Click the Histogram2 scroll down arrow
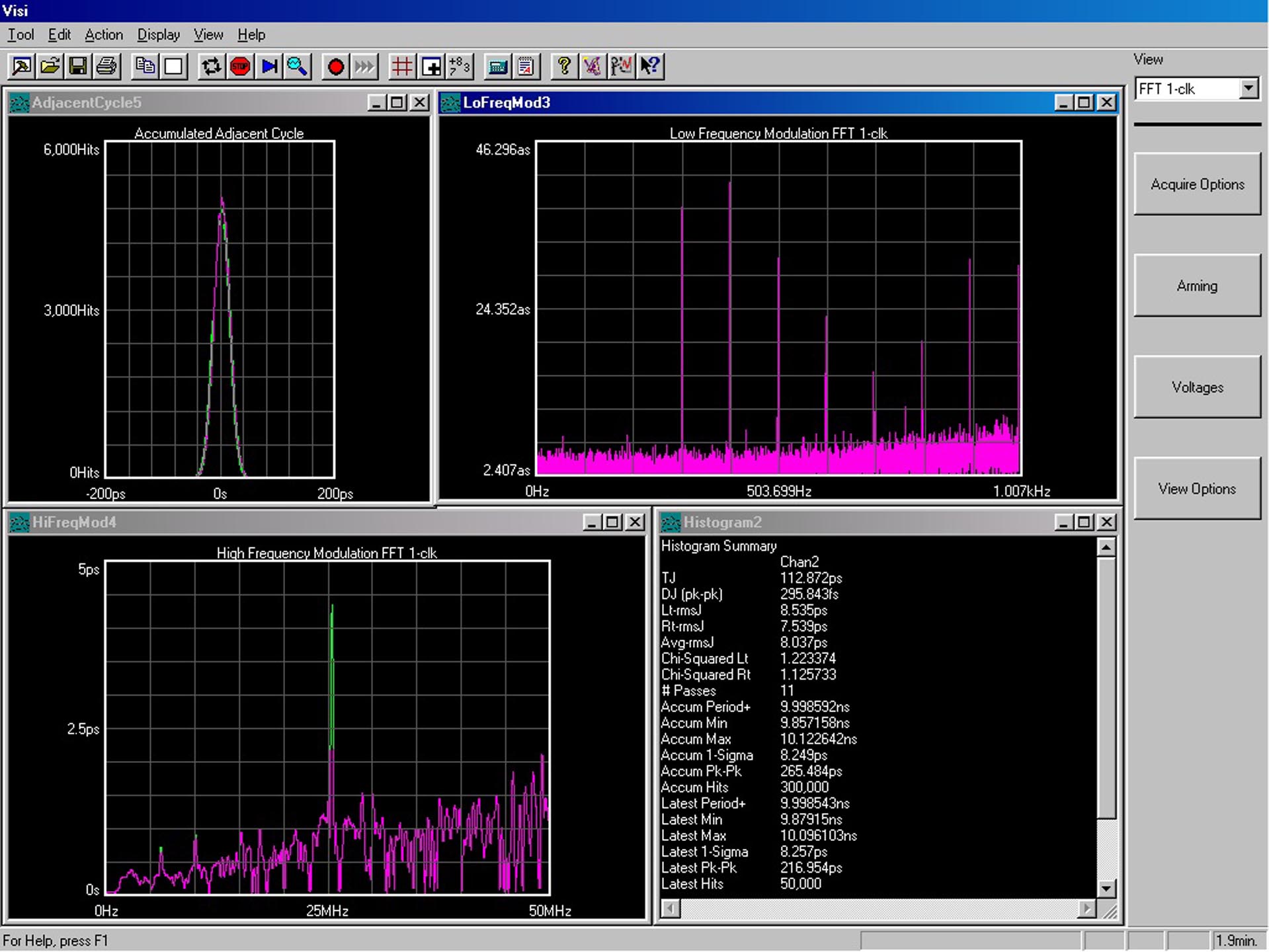This screenshot has width=1269, height=952. click(1106, 889)
